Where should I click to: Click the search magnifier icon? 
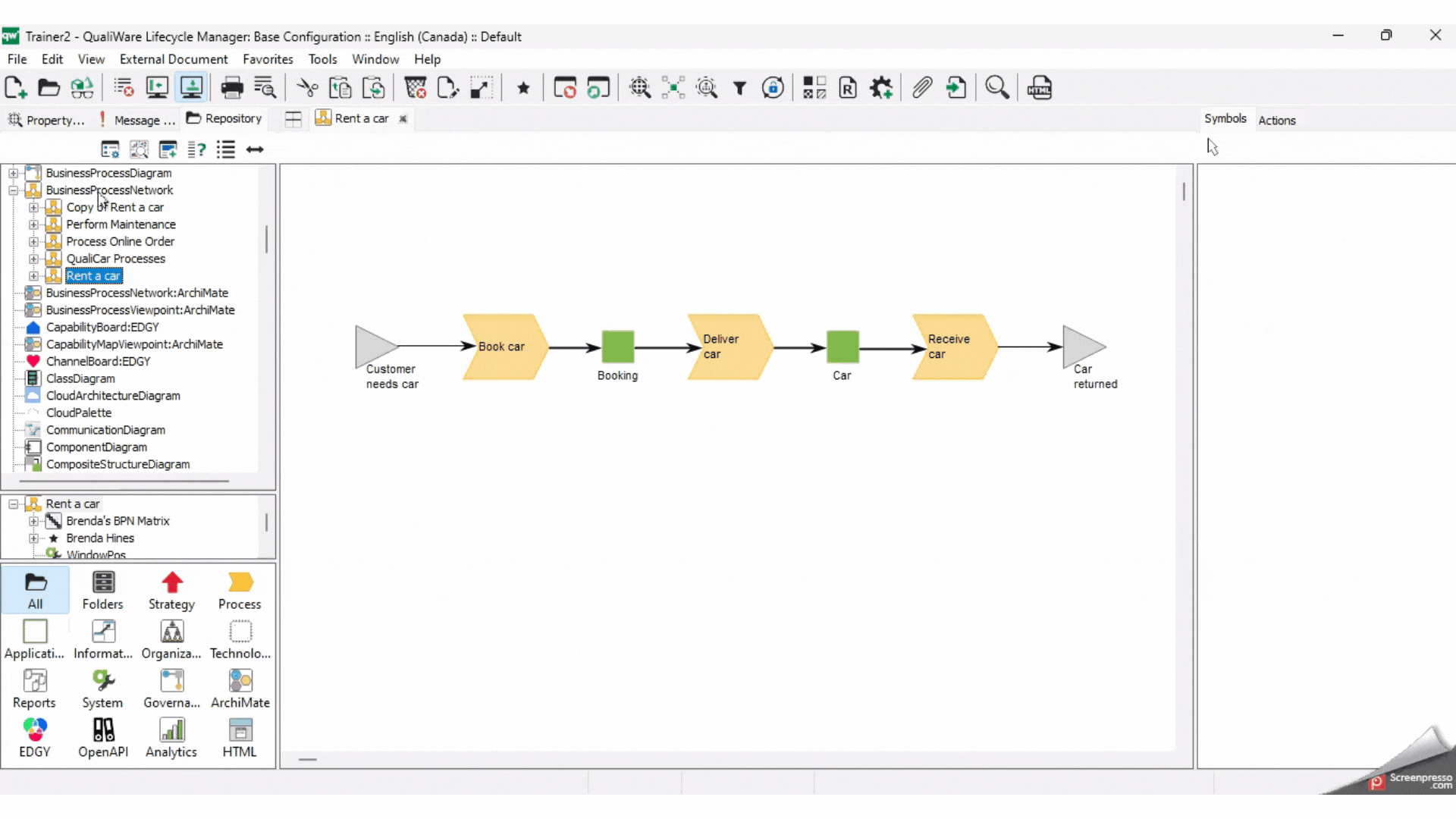[996, 87]
